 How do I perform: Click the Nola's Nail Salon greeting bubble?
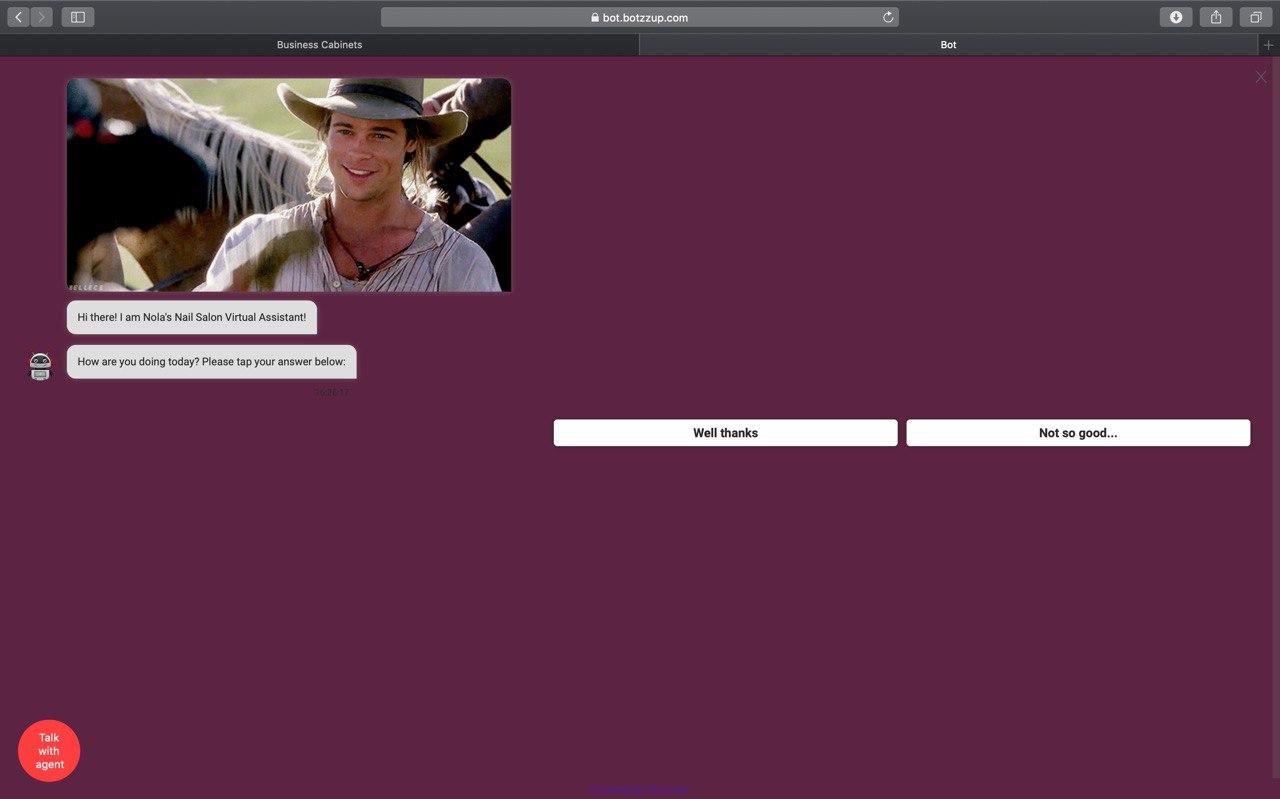192,317
